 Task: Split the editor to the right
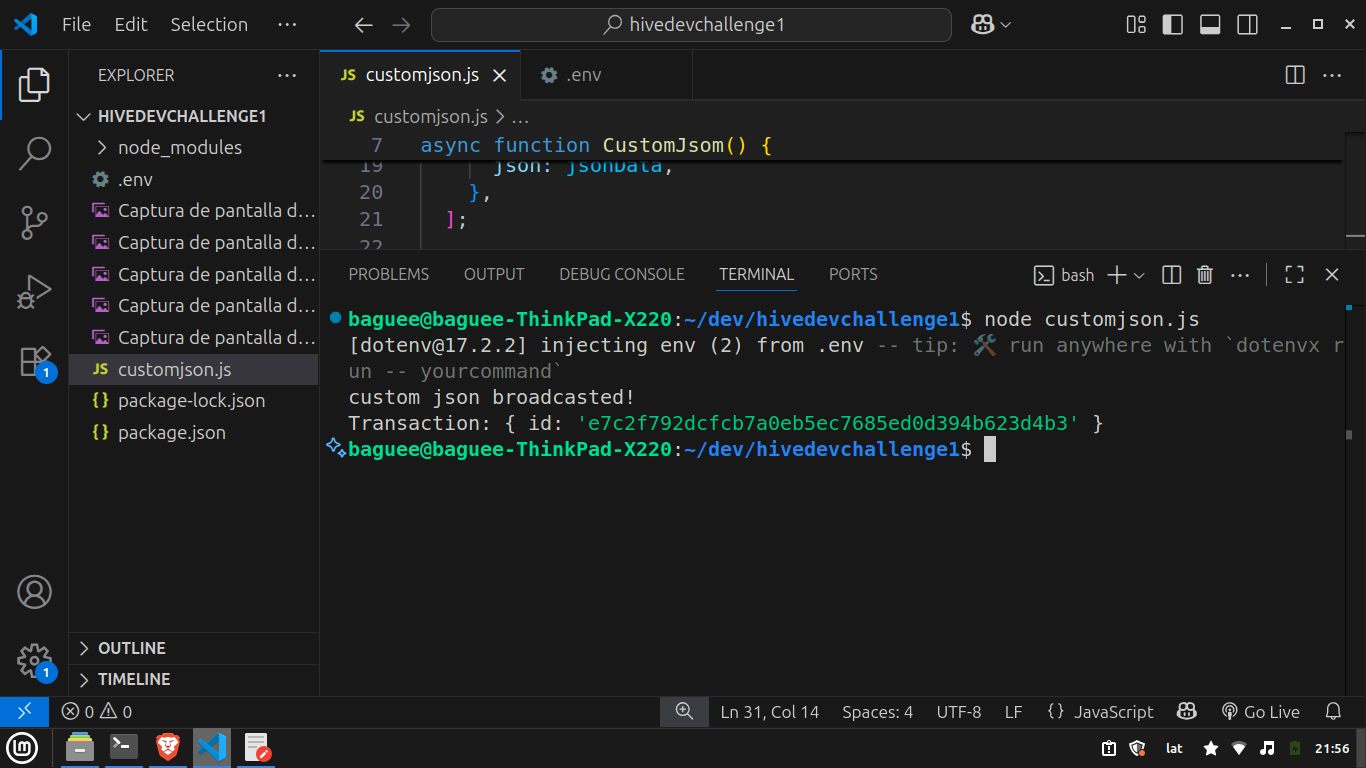tap(1294, 75)
